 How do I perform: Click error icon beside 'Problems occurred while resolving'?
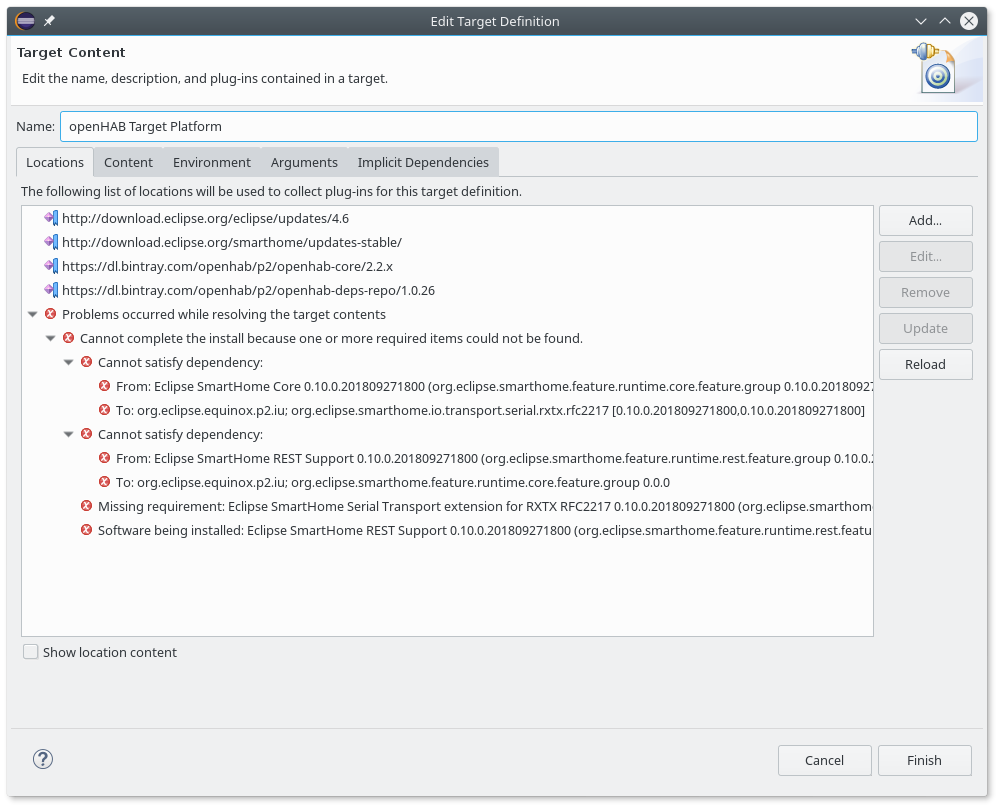(x=50, y=314)
